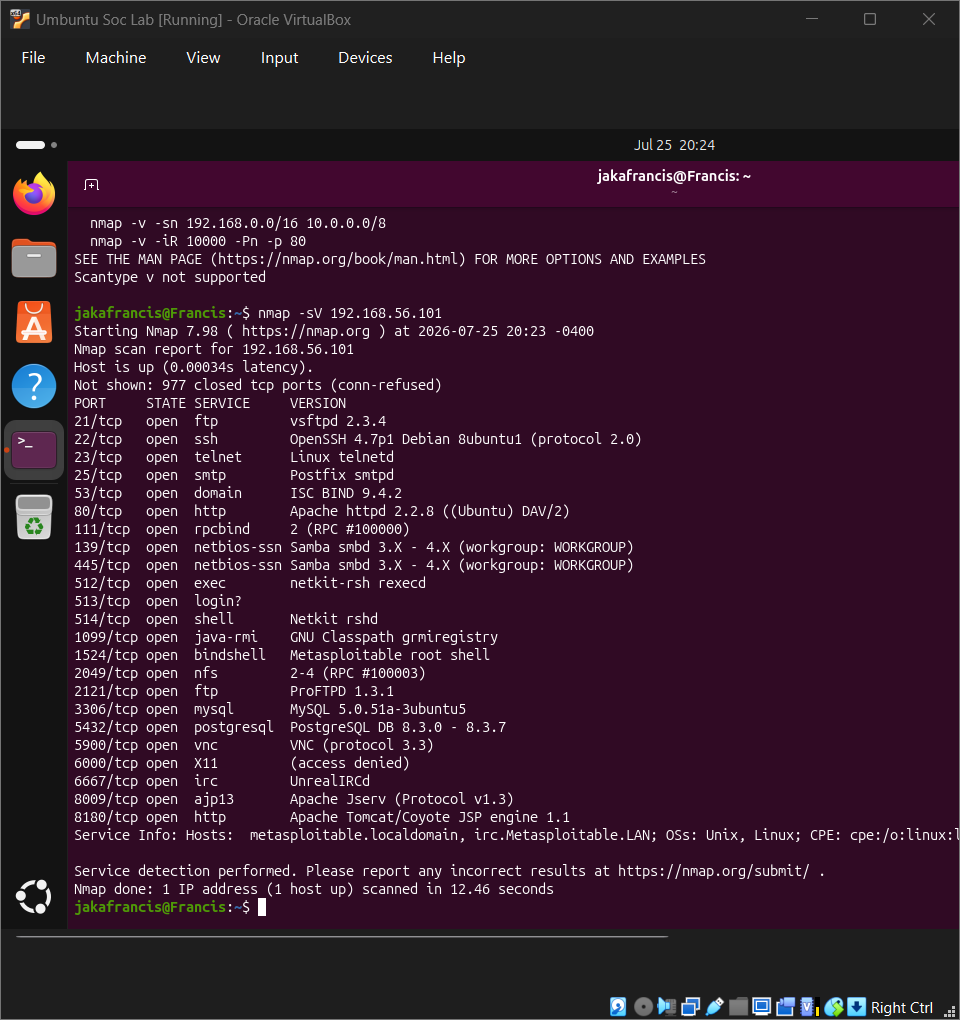Click the display status icon
This screenshot has width=960, height=1020.
762,1006
